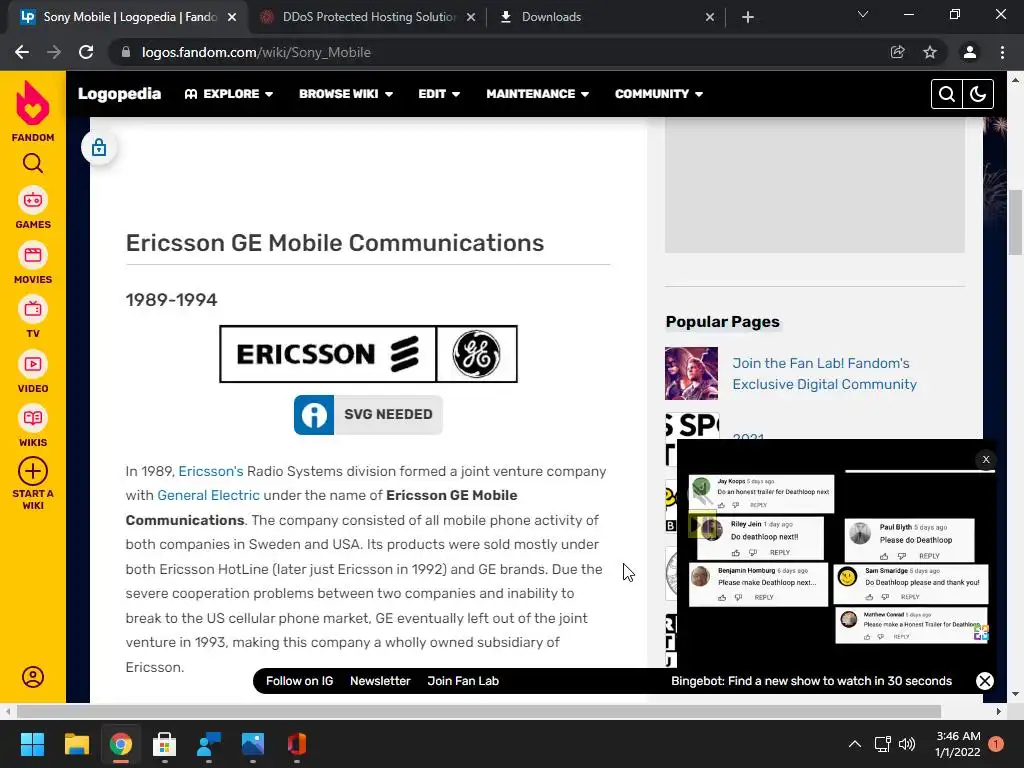Open the Games section icon

click(x=33, y=200)
